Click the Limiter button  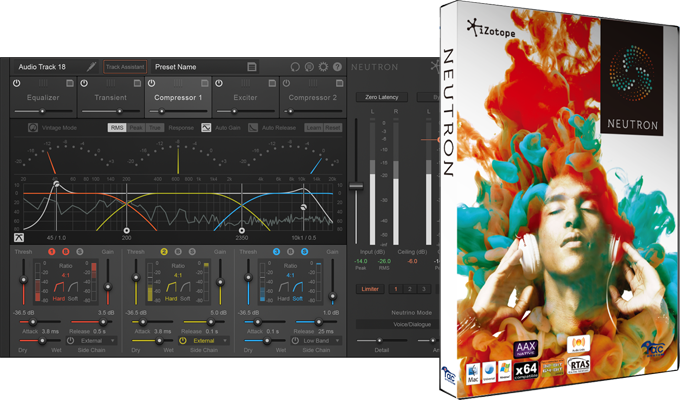click(370, 289)
